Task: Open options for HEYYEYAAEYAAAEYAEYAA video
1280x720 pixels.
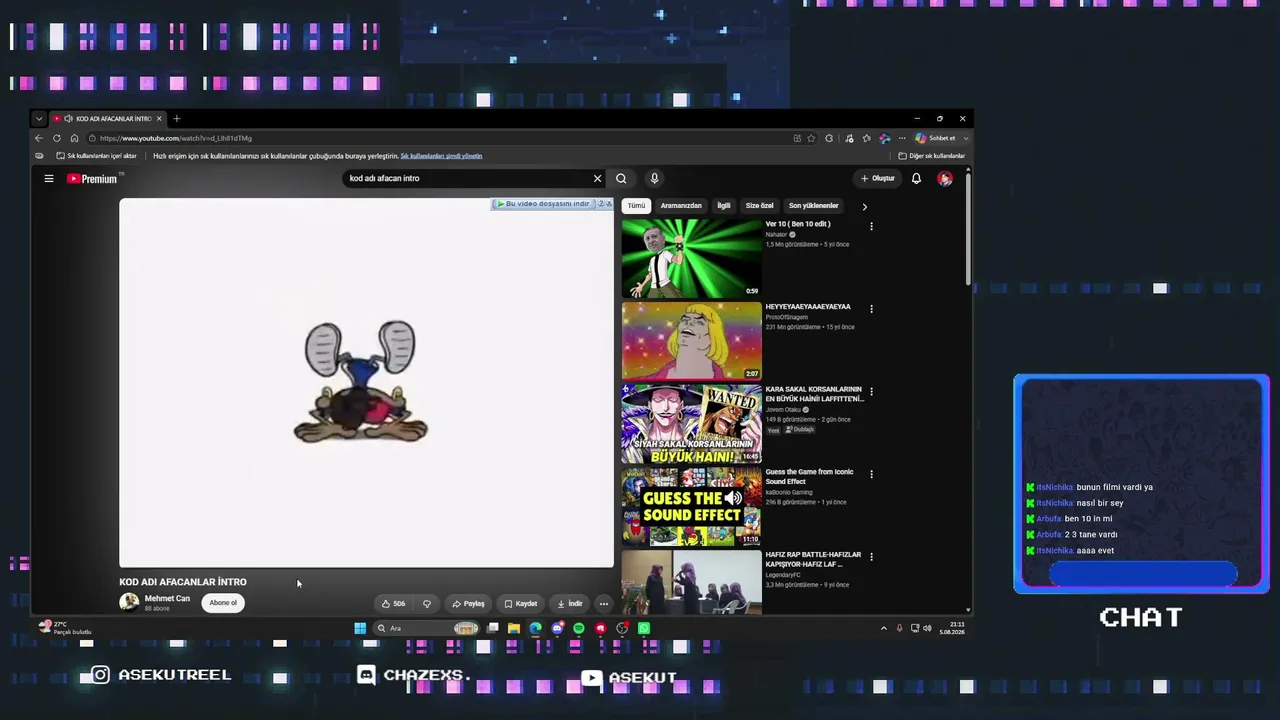Action: click(x=871, y=309)
